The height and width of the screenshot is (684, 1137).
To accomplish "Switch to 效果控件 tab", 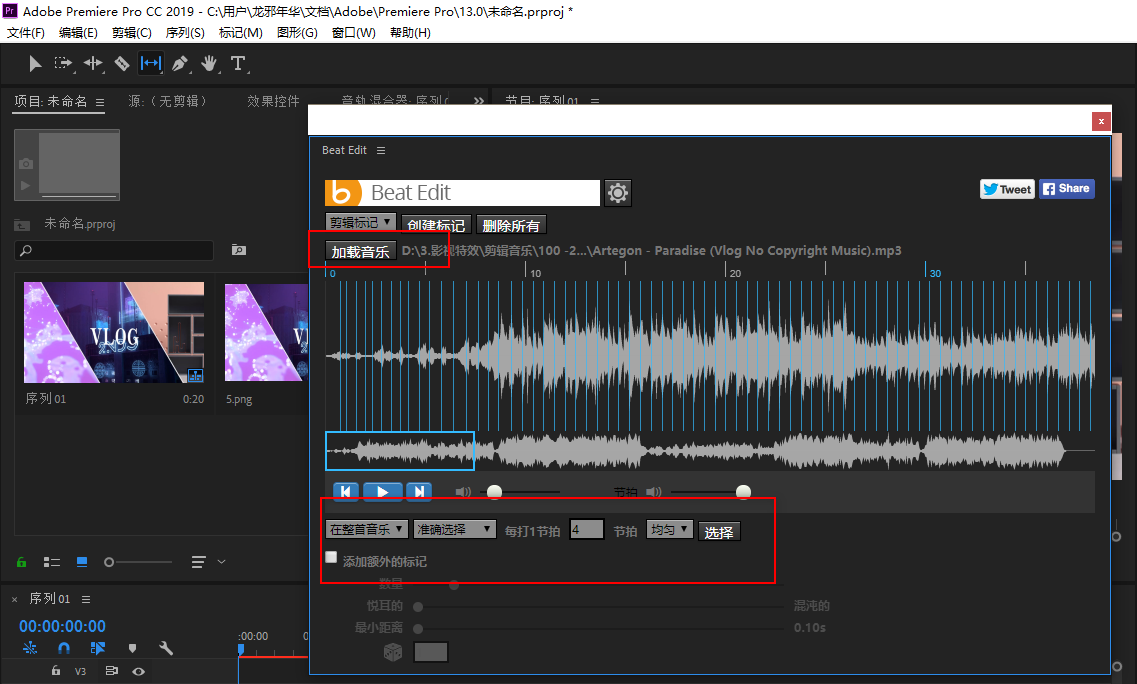I will tap(273, 101).
